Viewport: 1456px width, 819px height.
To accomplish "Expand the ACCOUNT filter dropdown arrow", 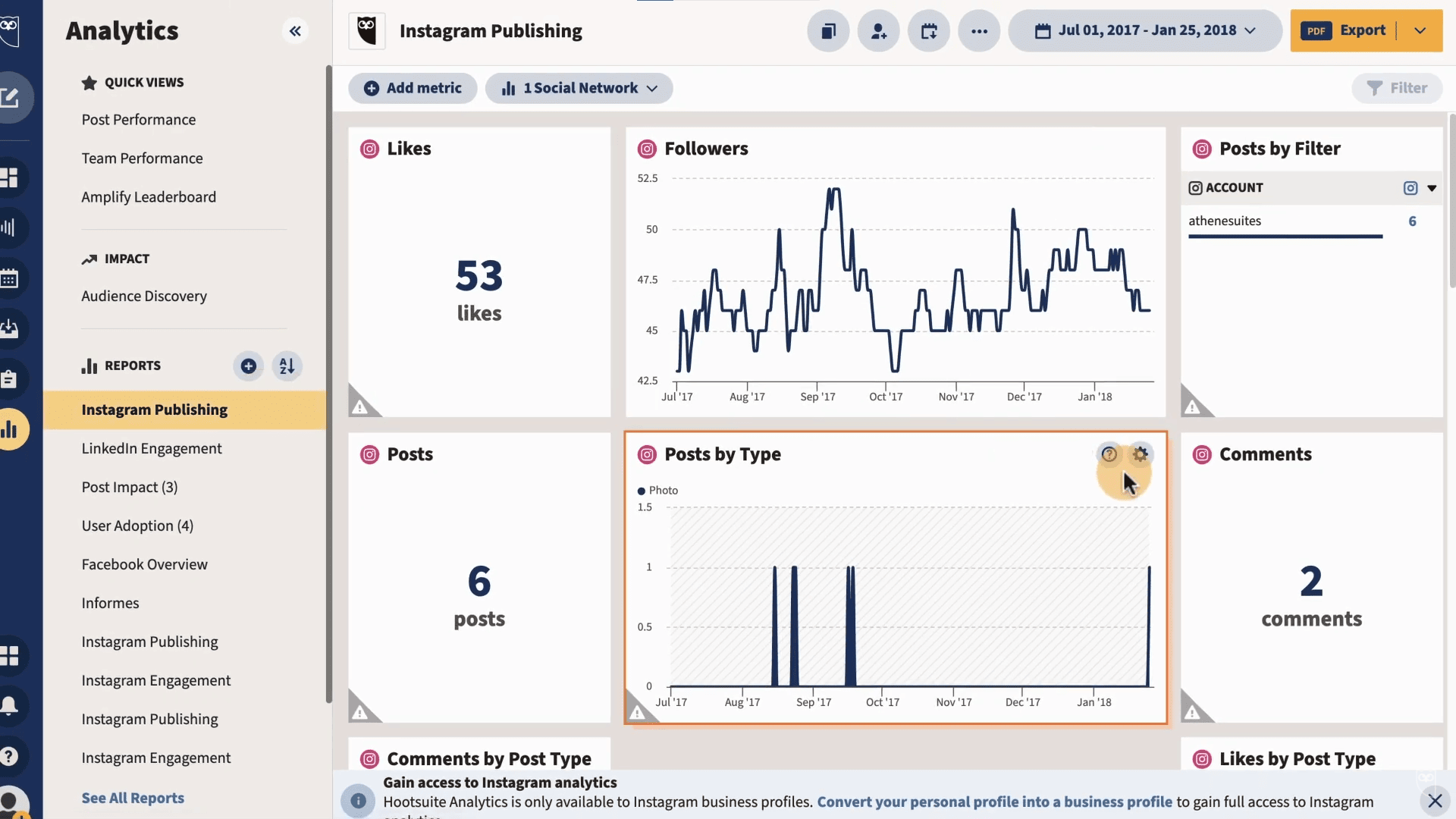I will pyautogui.click(x=1432, y=188).
